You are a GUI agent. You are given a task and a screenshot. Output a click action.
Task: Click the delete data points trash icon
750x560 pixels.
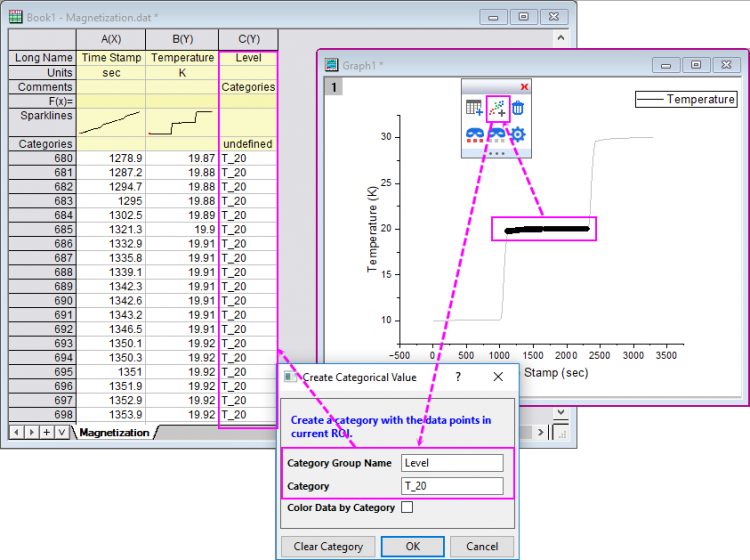tap(518, 108)
